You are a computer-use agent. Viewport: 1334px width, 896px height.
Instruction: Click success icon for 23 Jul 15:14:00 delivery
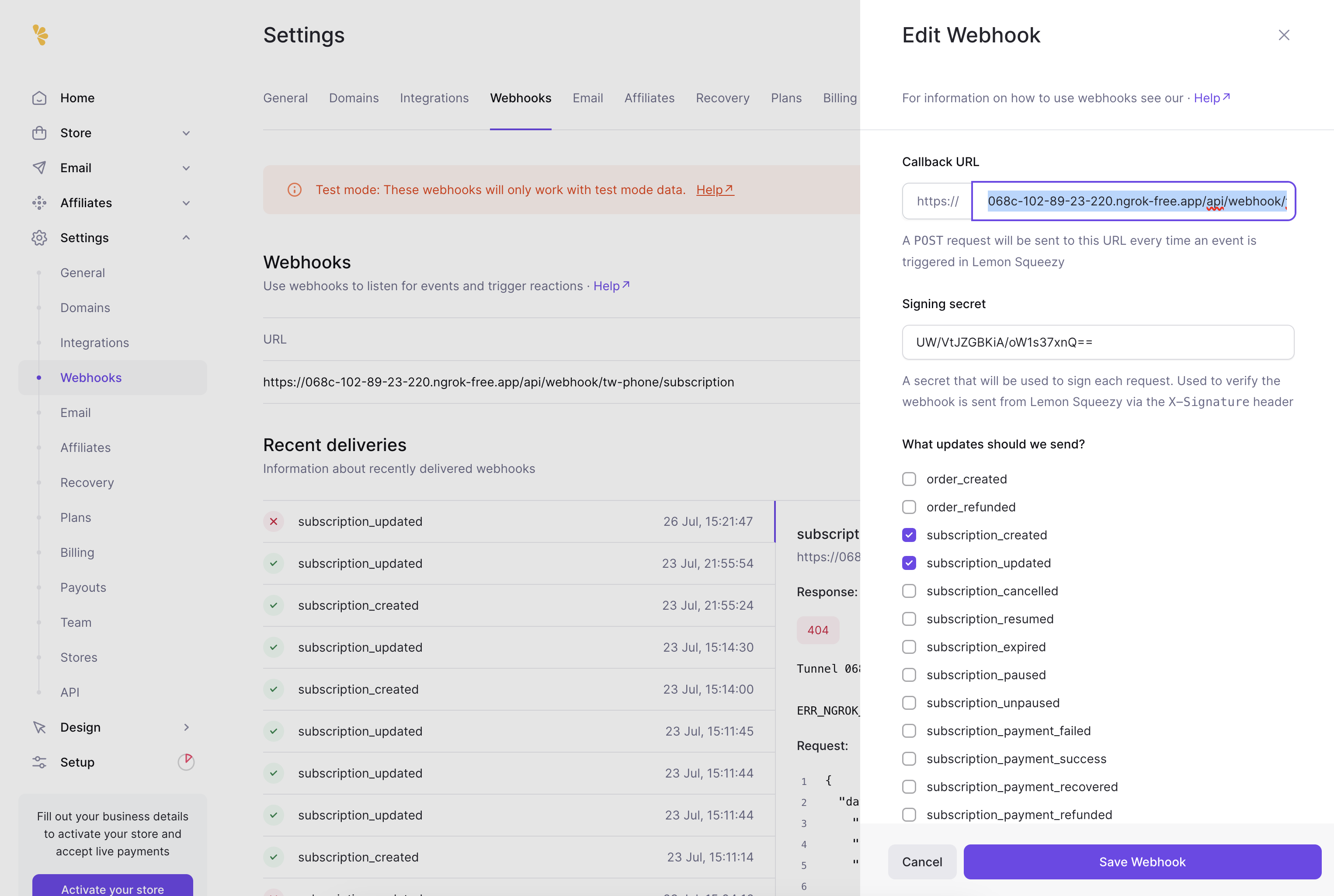point(274,689)
